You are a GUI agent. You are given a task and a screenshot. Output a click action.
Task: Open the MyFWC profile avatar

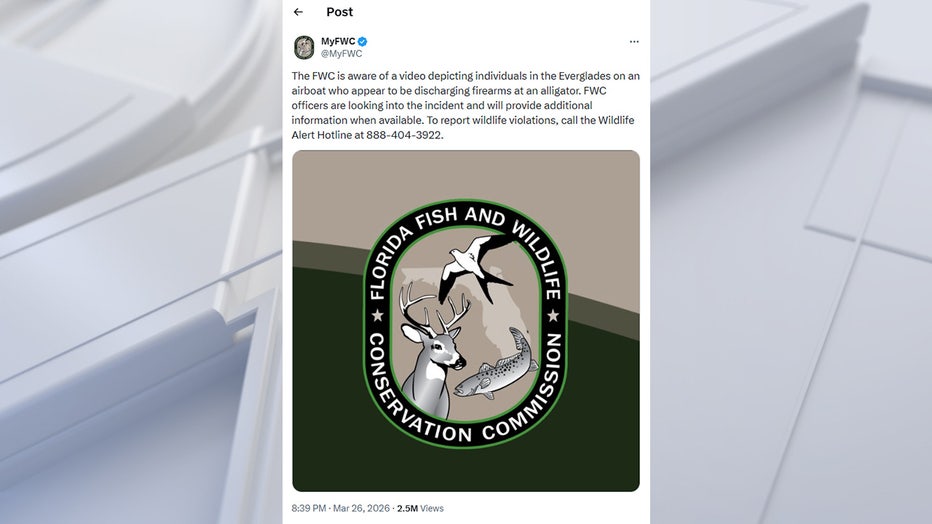tap(304, 48)
